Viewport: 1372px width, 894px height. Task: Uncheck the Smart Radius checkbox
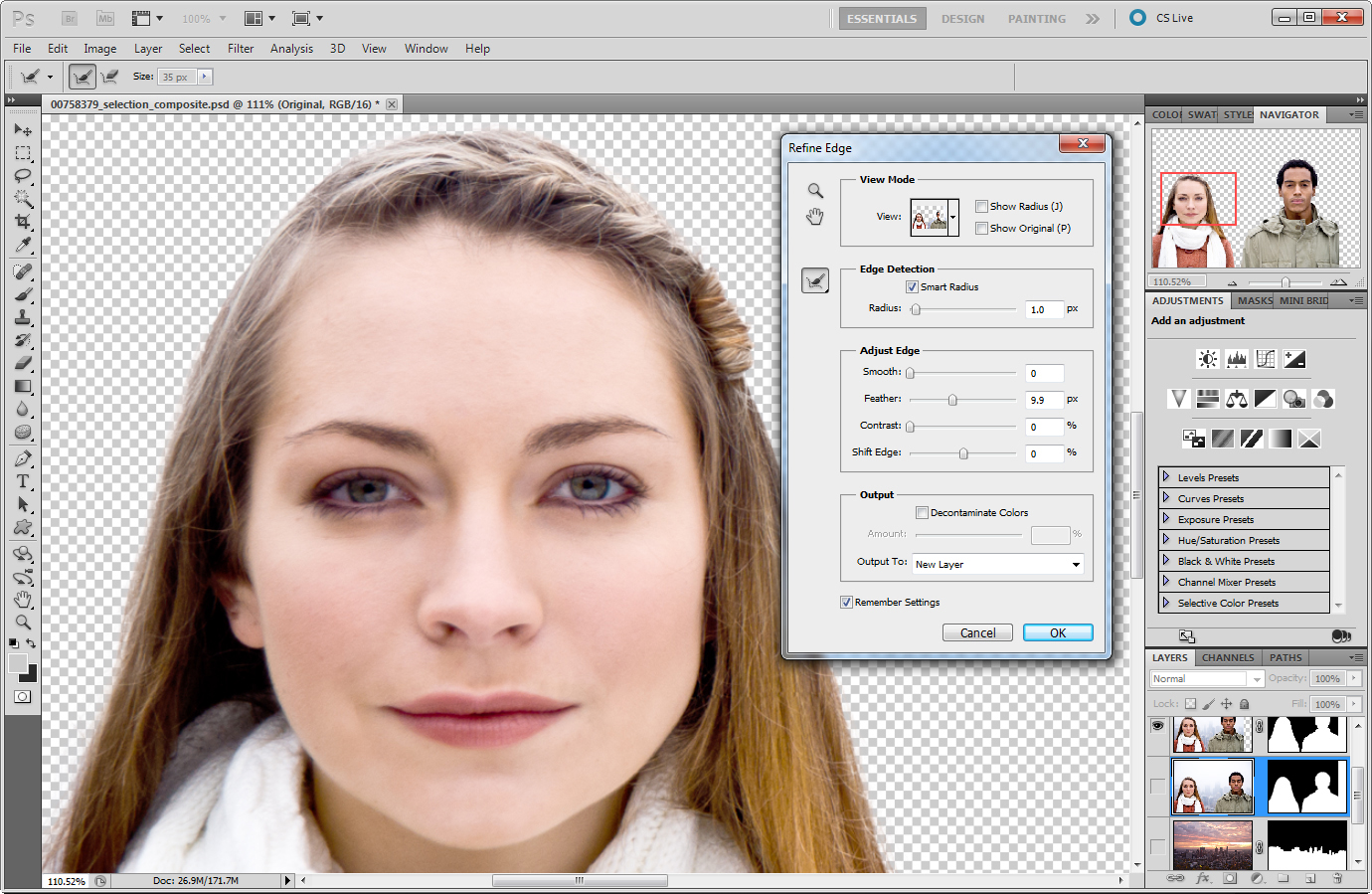pyautogui.click(x=912, y=287)
